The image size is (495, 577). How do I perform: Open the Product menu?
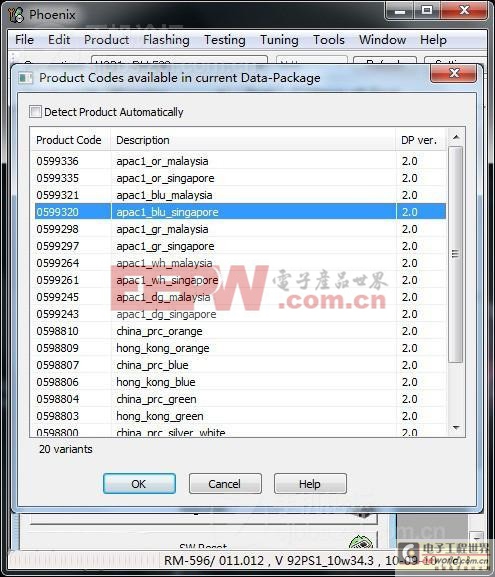tap(106, 40)
